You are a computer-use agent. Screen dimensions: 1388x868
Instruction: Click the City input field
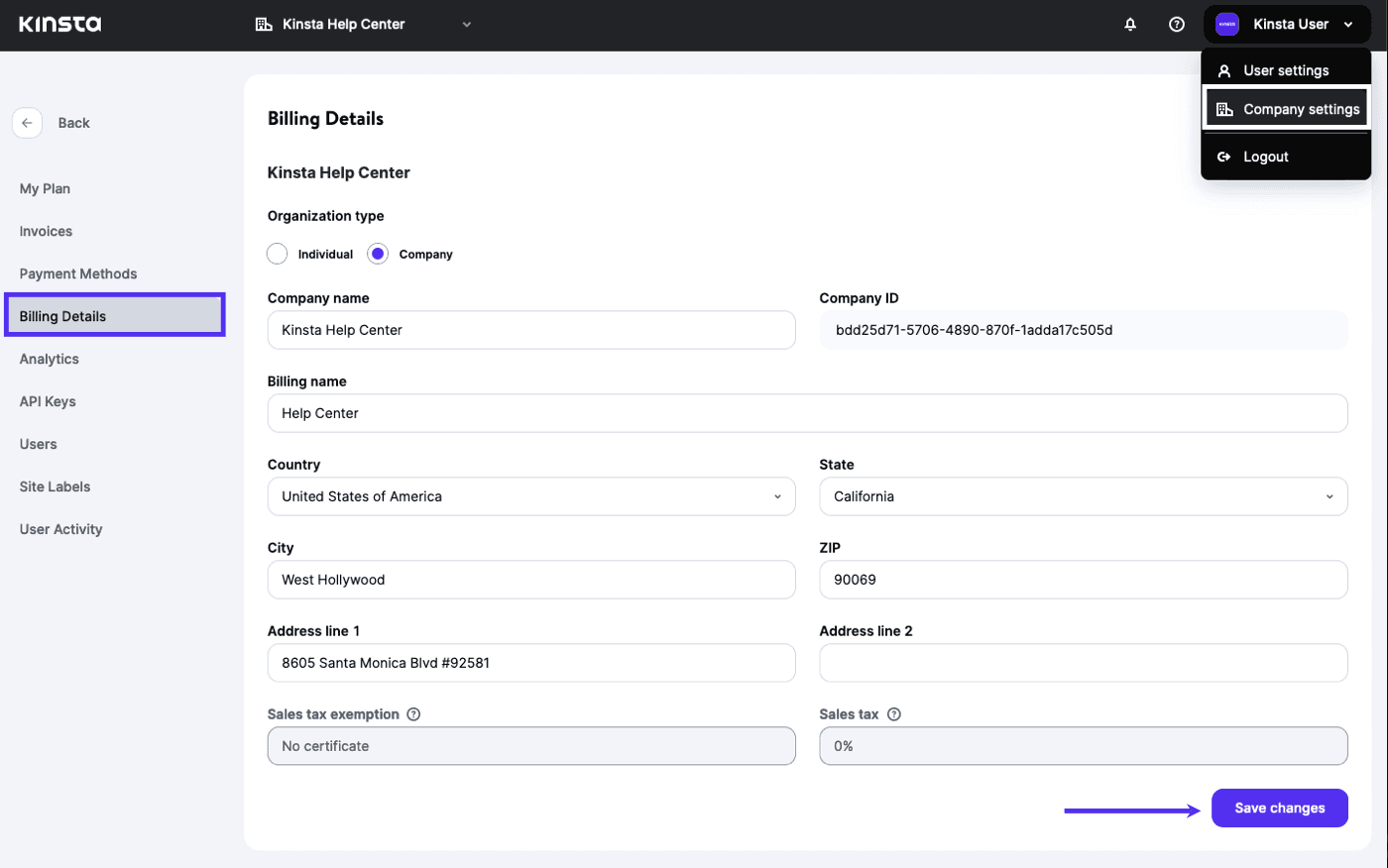point(531,580)
